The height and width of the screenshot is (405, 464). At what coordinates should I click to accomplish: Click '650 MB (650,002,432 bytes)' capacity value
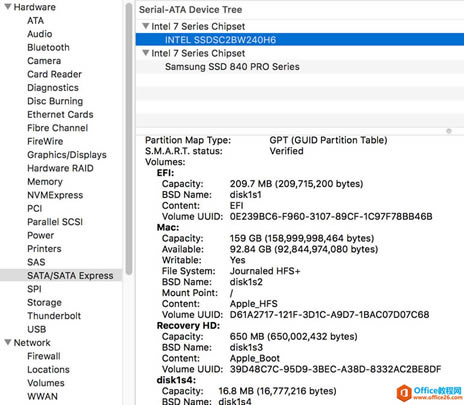click(293, 336)
